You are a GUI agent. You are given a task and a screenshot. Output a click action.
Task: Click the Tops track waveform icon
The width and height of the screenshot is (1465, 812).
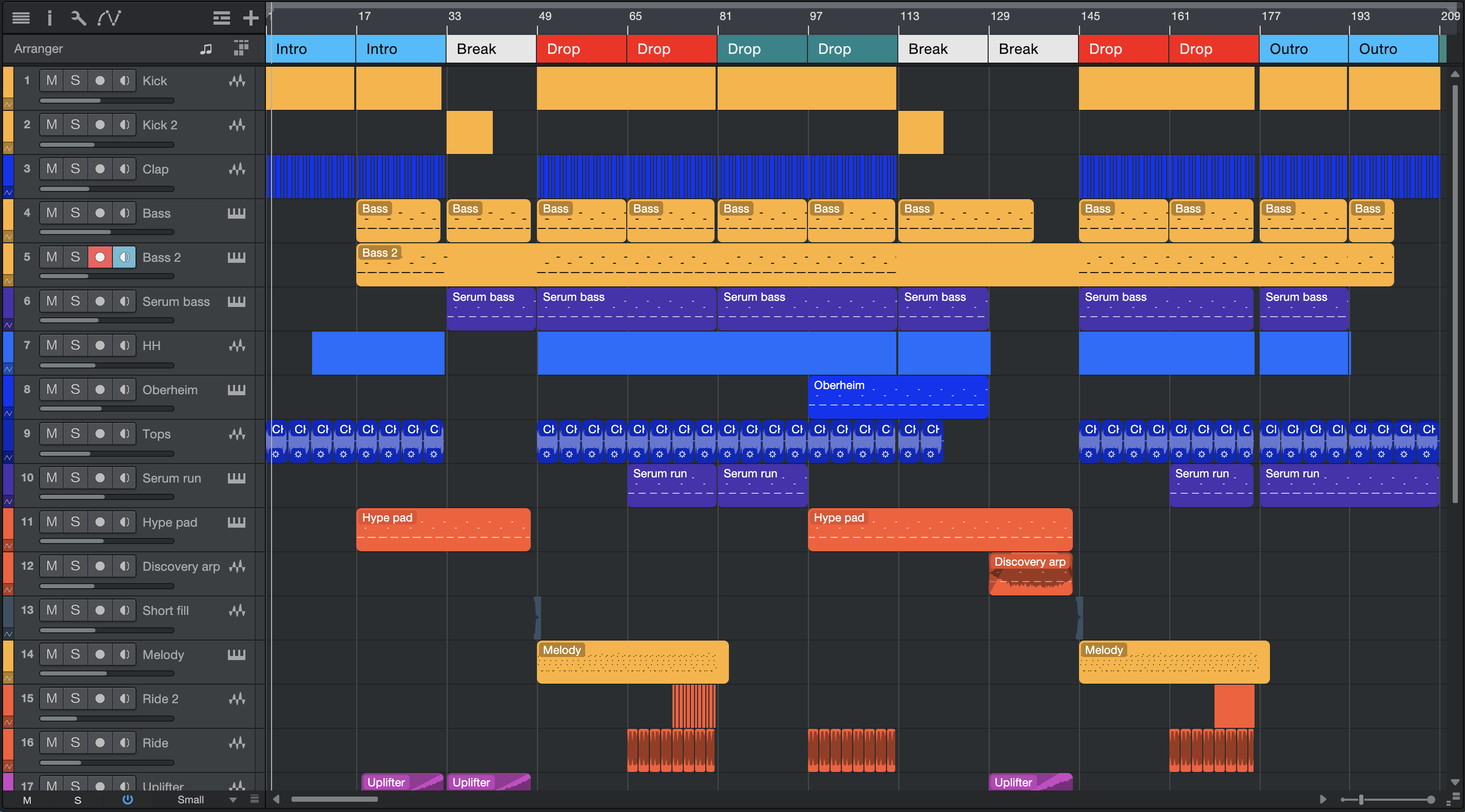(237, 434)
